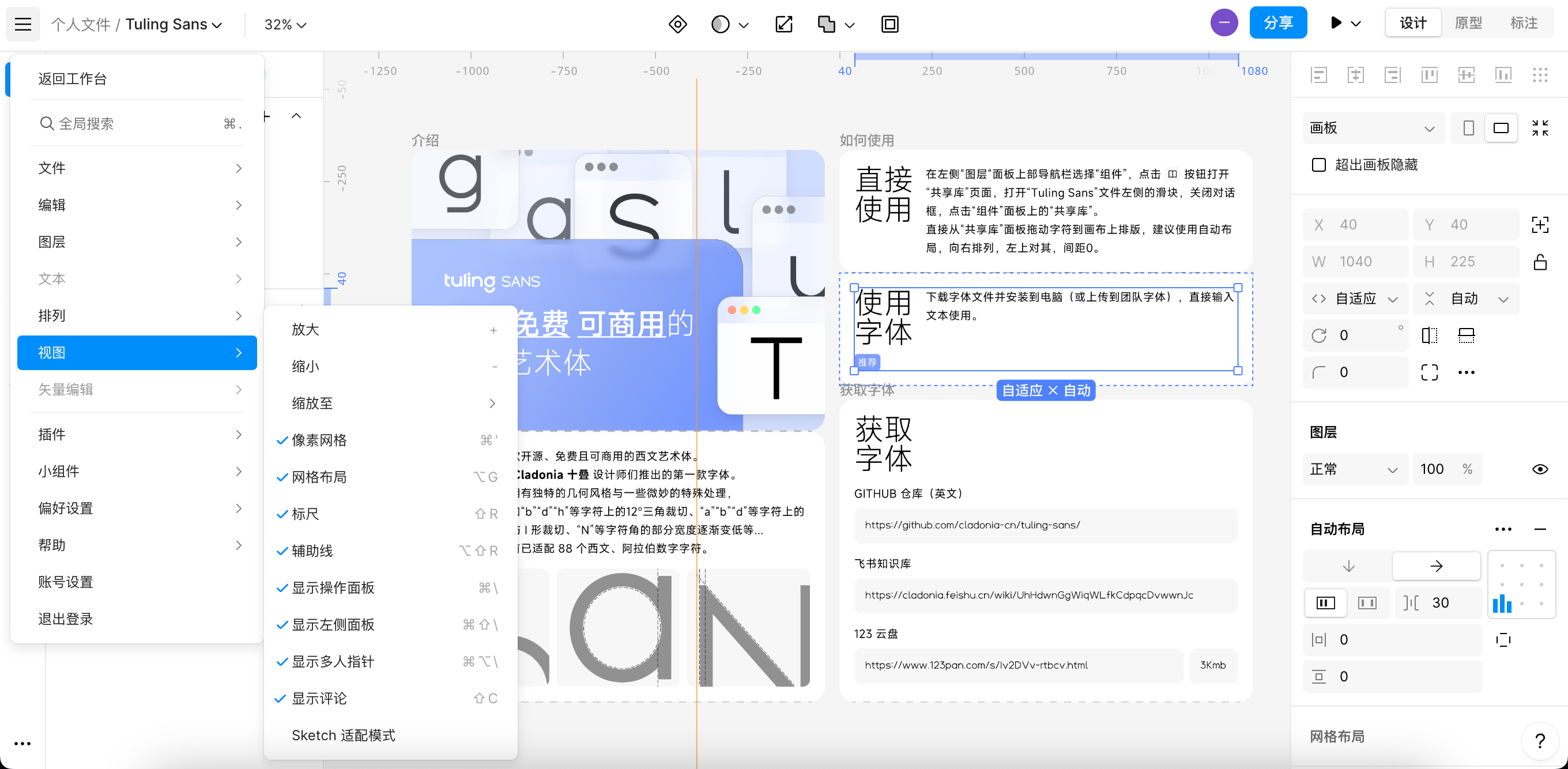Click the tidy up grid dots icon
Image resolution: width=1568 pixels, height=769 pixels.
1540,75
